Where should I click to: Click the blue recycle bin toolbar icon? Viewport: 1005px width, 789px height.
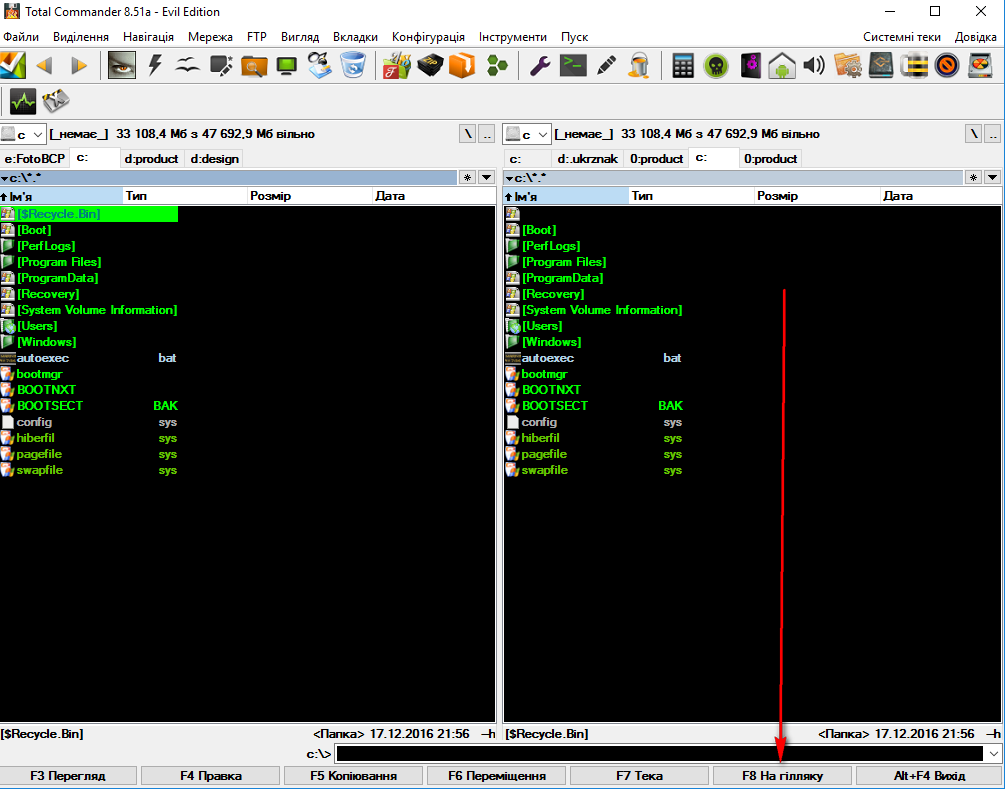[x=353, y=65]
